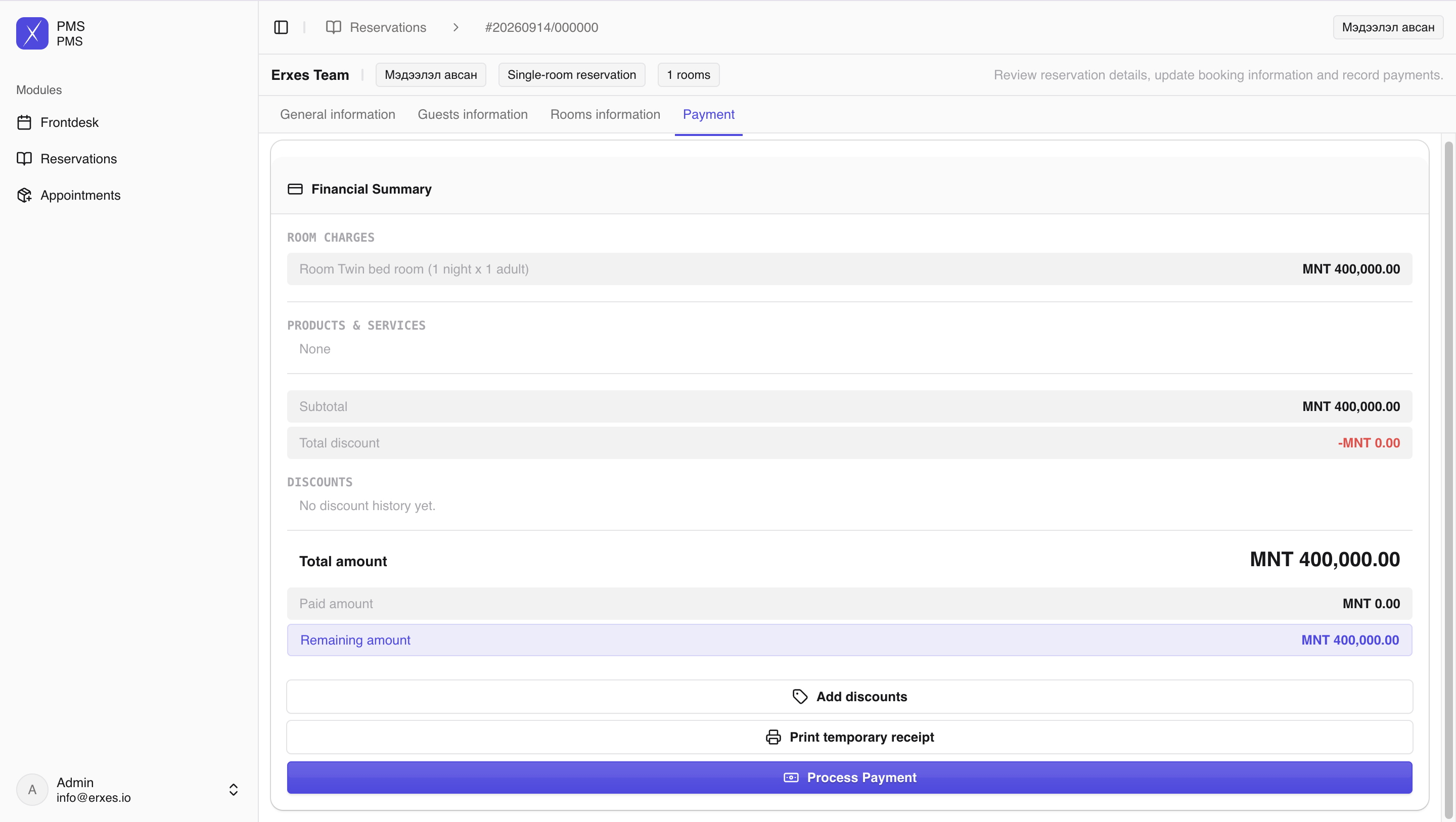The width and height of the screenshot is (1456, 822).
Task: Open the Rooms information tab
Action: coord(605,114)
